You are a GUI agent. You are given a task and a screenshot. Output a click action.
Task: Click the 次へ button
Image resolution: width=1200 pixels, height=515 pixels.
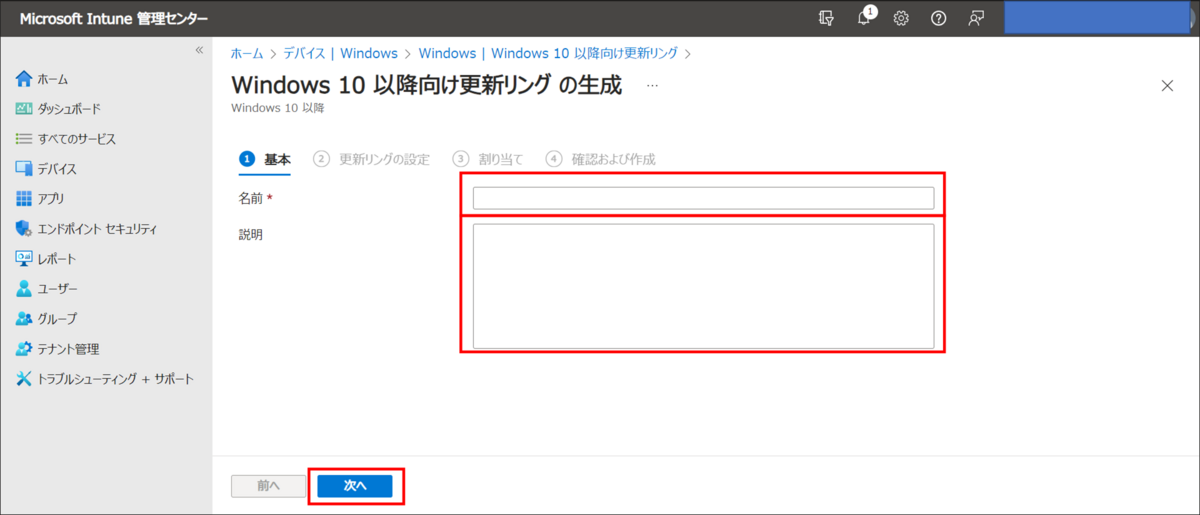coord(355,486)
